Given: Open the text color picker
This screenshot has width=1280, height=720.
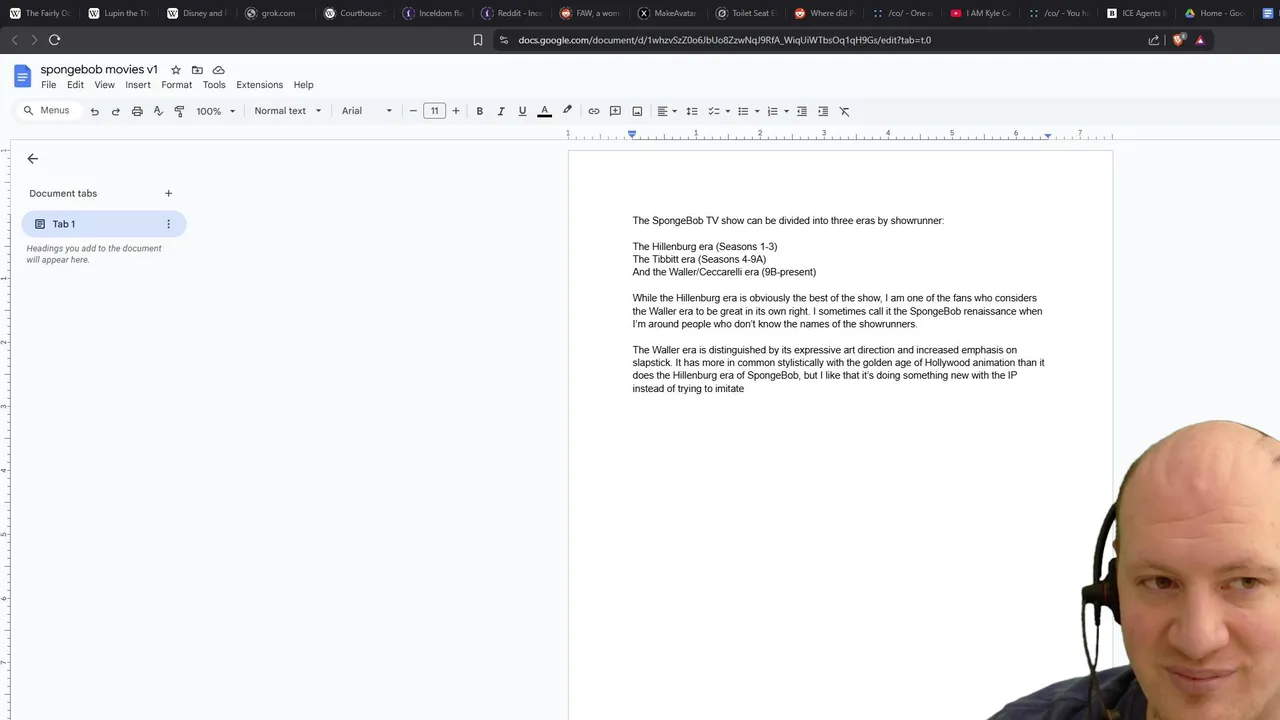Looking at the screenshot, I should 545,111.
